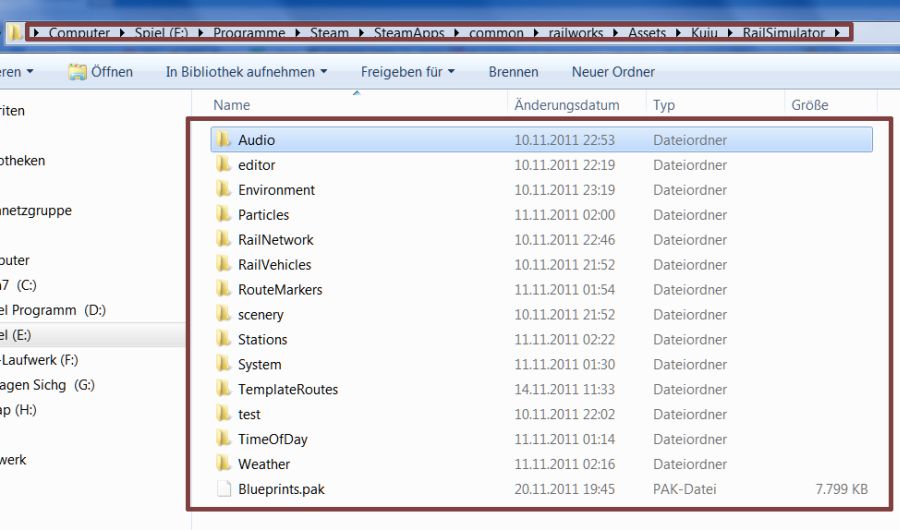Image resolution: width=900 pixels, height=530 pixels.
Task: Navigate to Spiel (E:) in breadcrumb
Action: 161,33
